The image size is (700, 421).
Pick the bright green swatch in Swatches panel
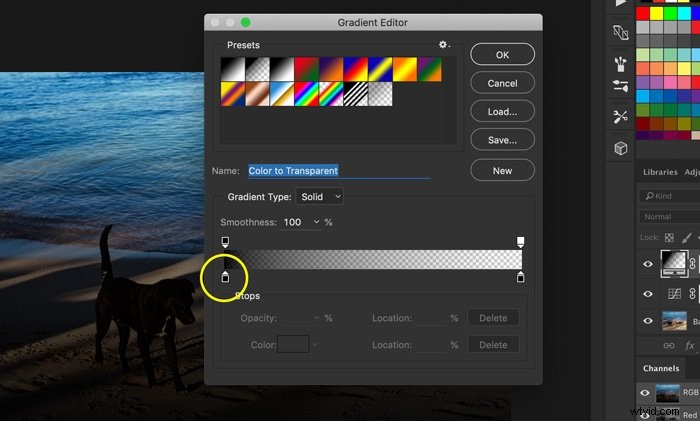670,13
